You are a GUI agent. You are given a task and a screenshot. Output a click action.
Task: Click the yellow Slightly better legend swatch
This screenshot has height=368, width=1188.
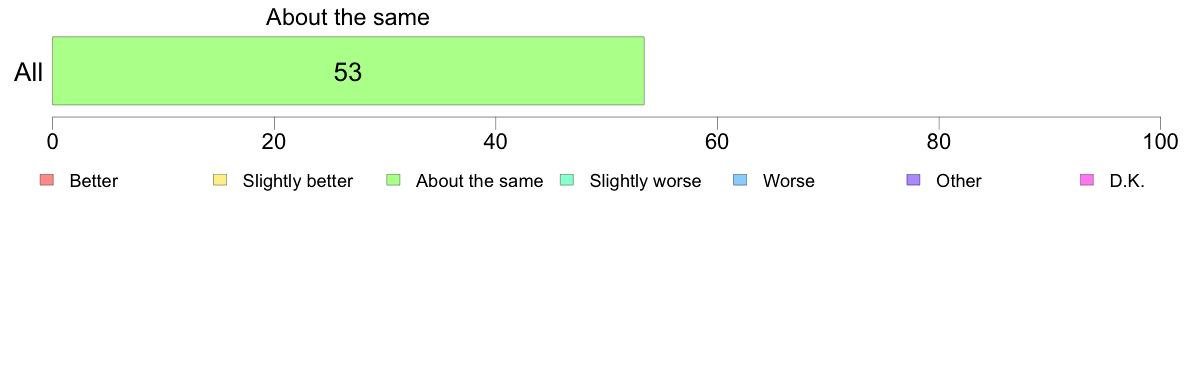220,180
